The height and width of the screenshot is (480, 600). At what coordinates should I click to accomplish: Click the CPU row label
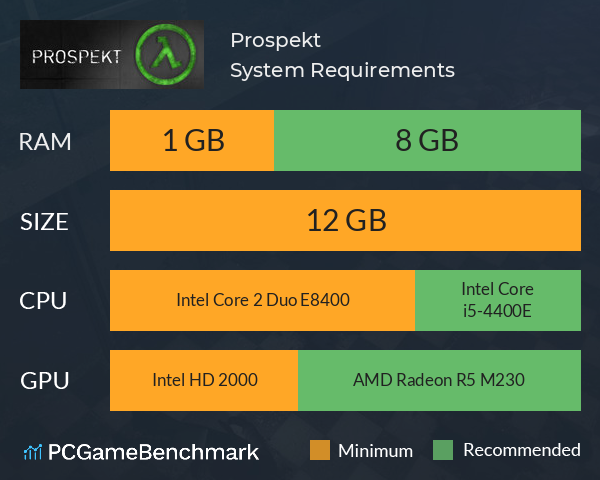pyautogui.click(x=43, y=300)
